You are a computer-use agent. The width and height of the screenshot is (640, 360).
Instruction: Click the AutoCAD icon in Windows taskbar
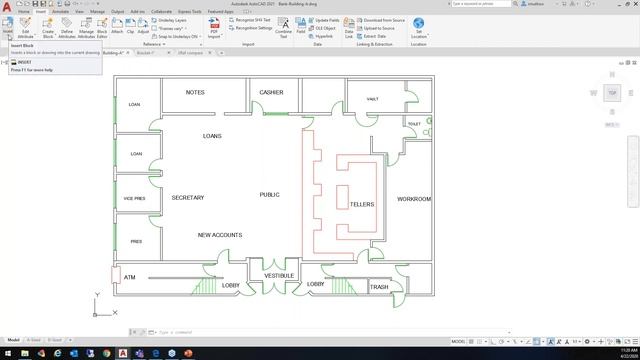tap(123, 353)
